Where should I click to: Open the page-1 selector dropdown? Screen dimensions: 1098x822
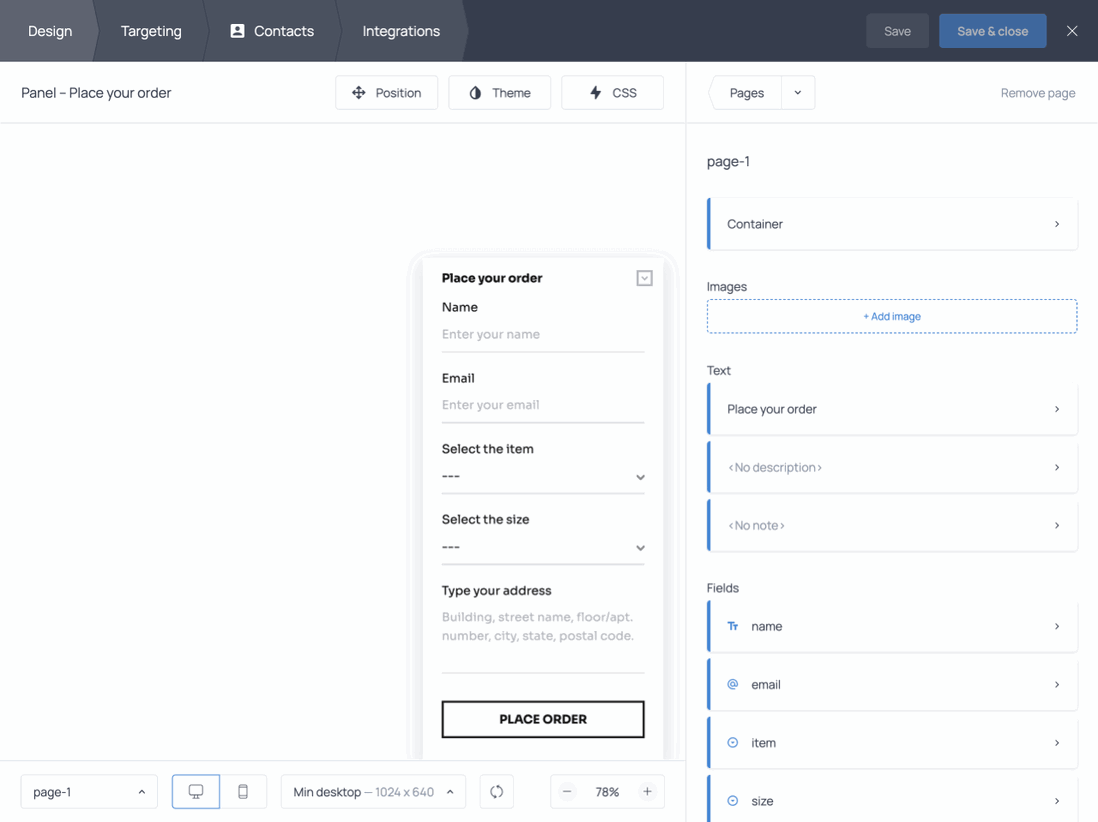coord(89,791)
